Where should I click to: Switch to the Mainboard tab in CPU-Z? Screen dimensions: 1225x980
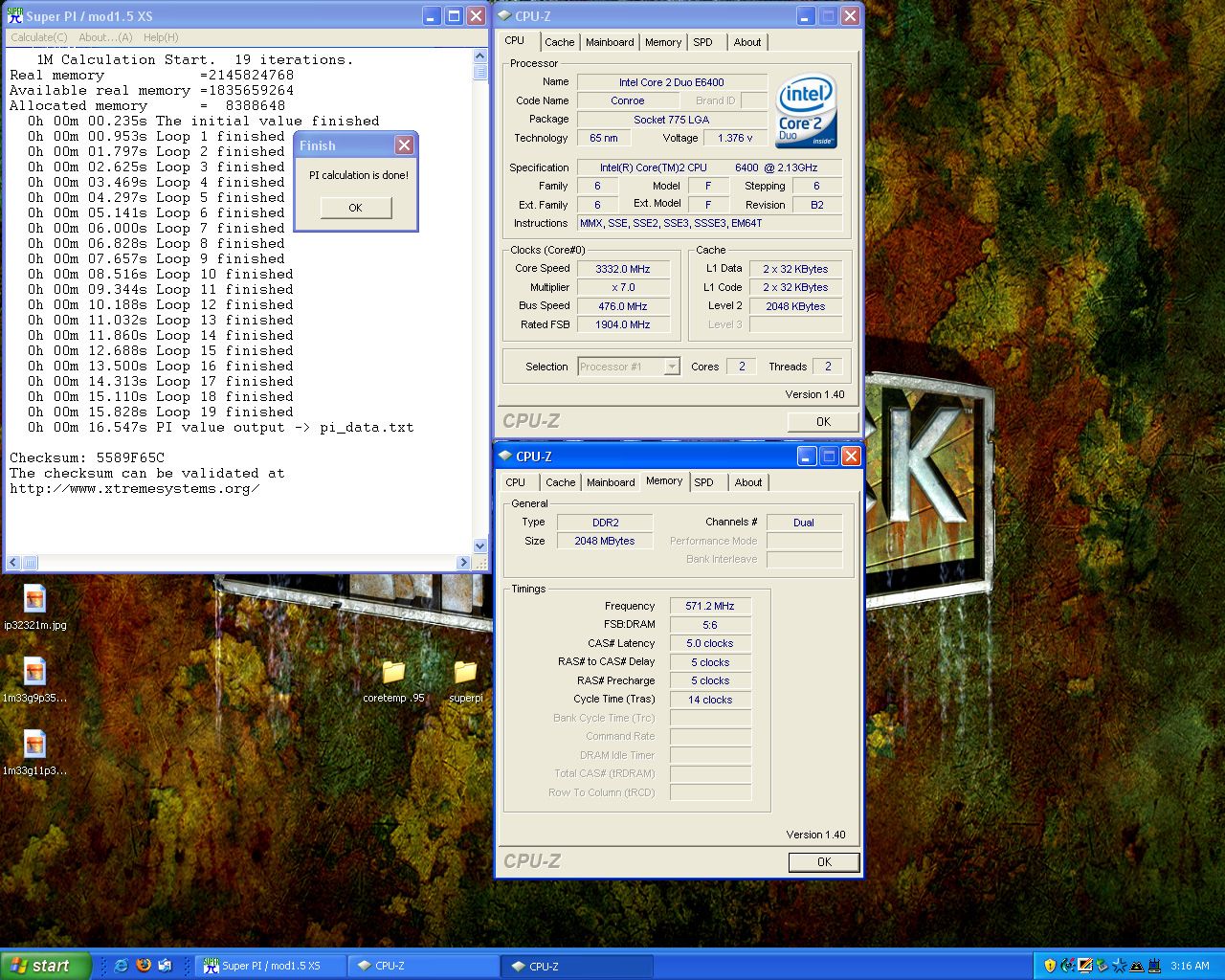point(610,42)
